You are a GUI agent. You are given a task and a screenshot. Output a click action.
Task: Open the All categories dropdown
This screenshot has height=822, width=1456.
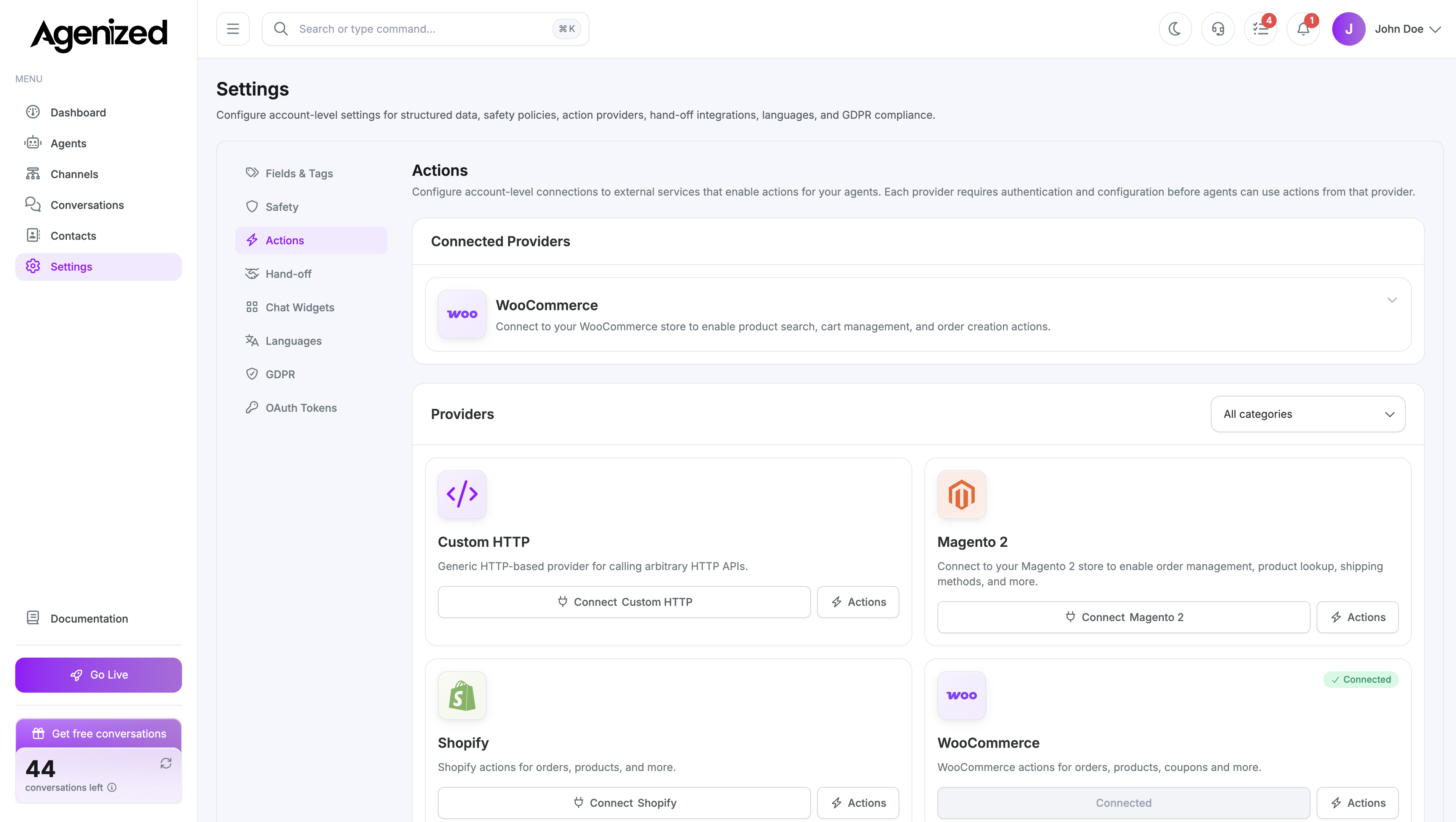point(1308,414)
